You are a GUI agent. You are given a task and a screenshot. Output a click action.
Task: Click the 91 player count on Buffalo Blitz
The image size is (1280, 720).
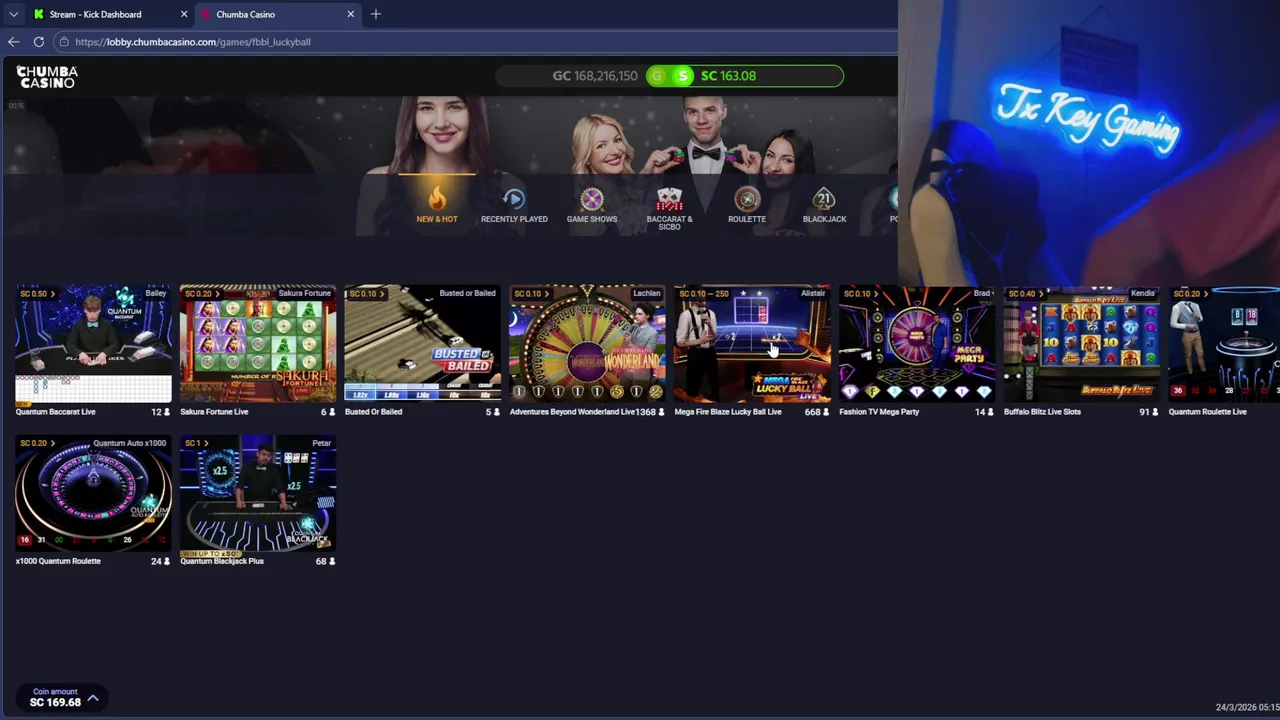[x=1144, y=412]
